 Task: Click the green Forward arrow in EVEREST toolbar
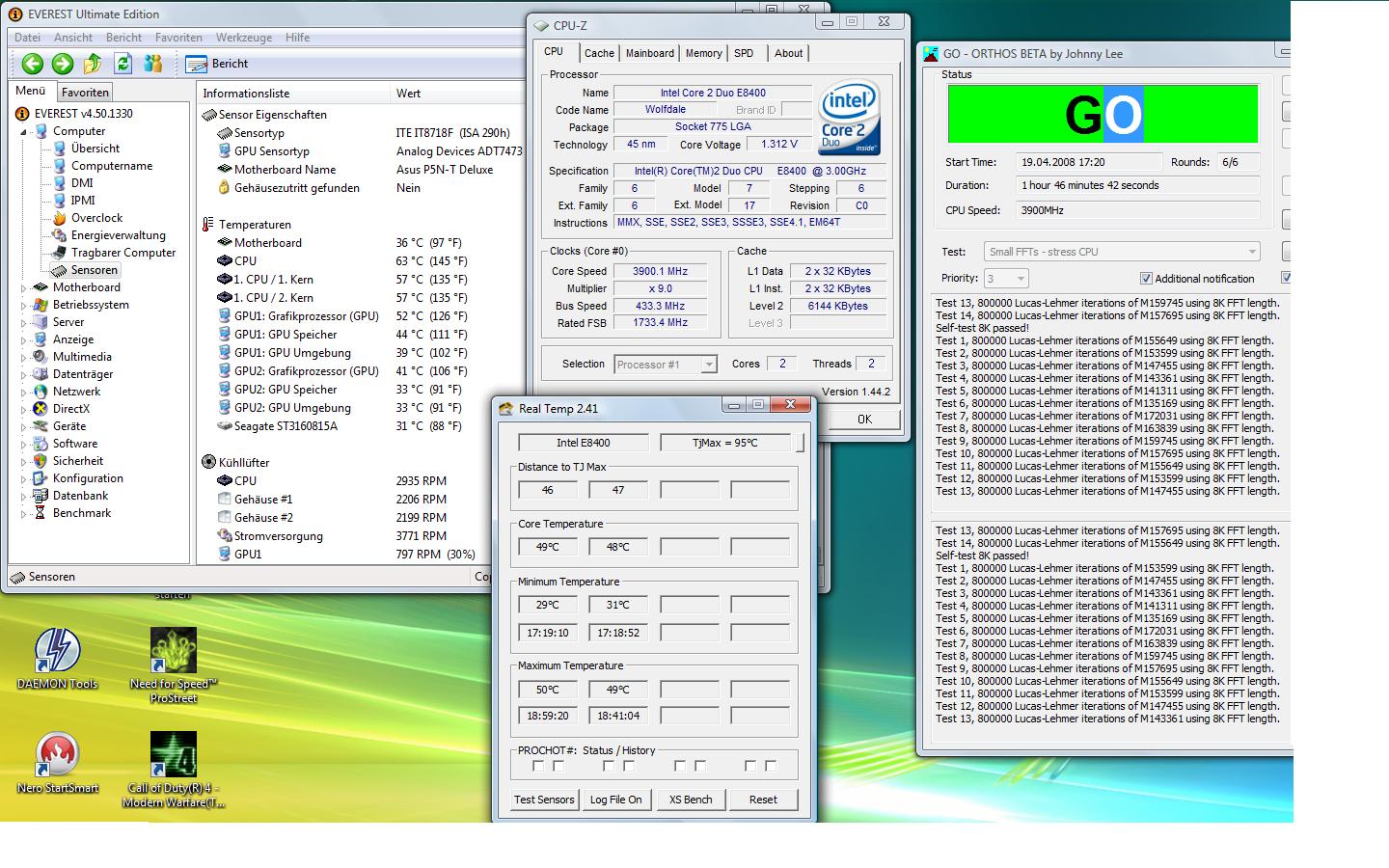(x=63, y=64)
